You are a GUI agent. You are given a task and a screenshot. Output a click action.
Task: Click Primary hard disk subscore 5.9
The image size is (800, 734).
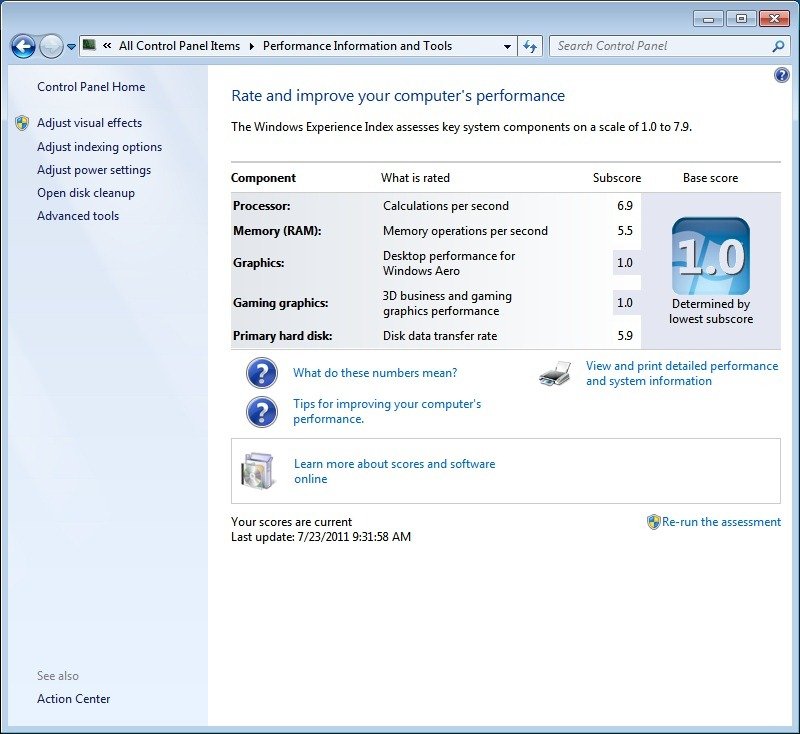tap(624, 336)
